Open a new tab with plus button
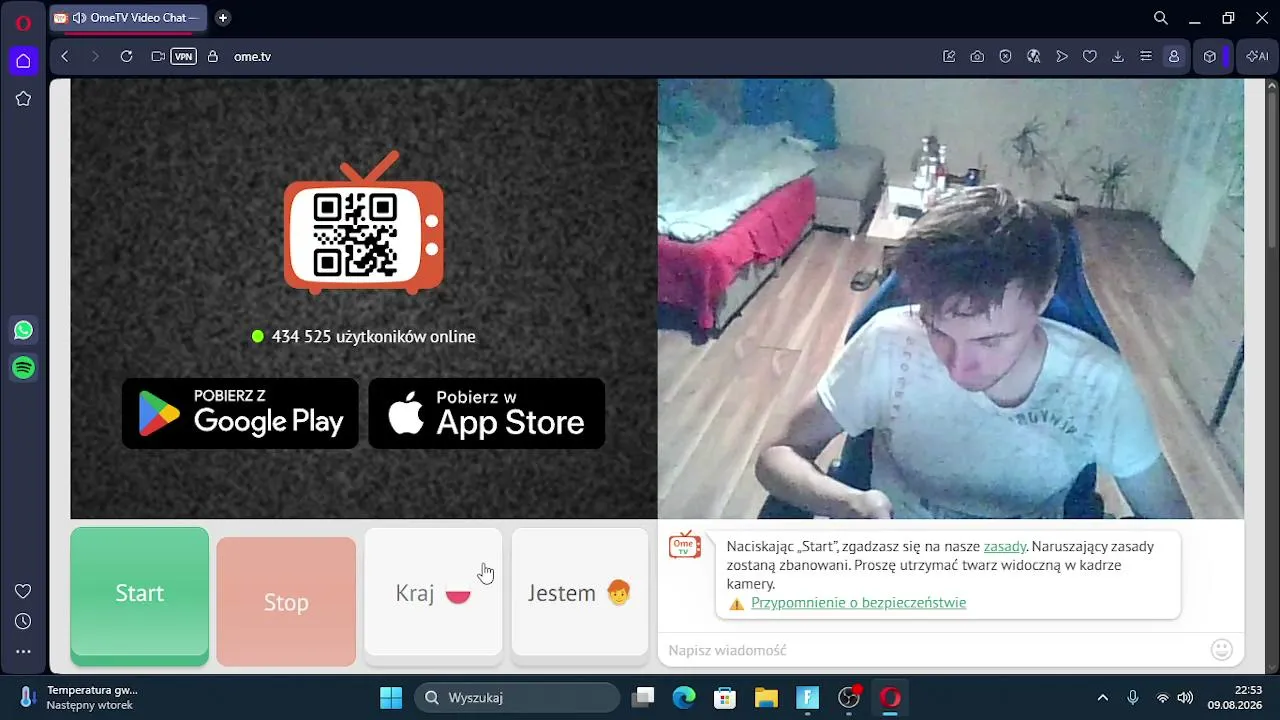Screen dimensions: 1280x720 (x=223, y=18)
